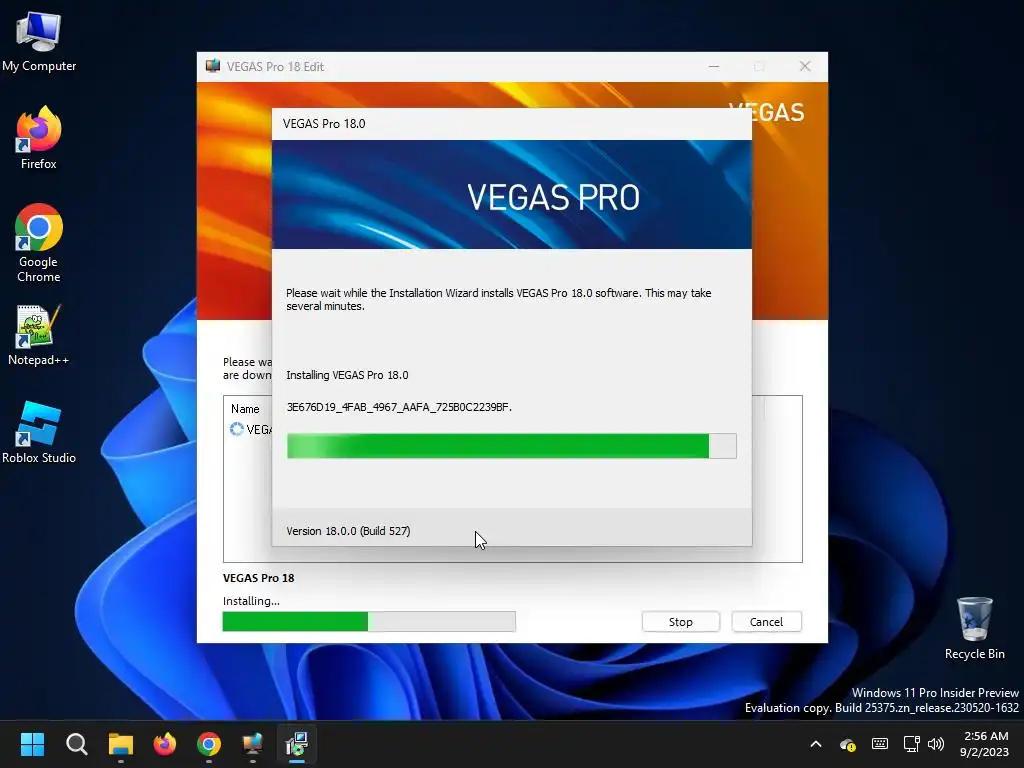This screenshot has width=1024, height=768.
Task: Click the spinning status icon beside VEGA entry
Action: click(x=236, y=429)
